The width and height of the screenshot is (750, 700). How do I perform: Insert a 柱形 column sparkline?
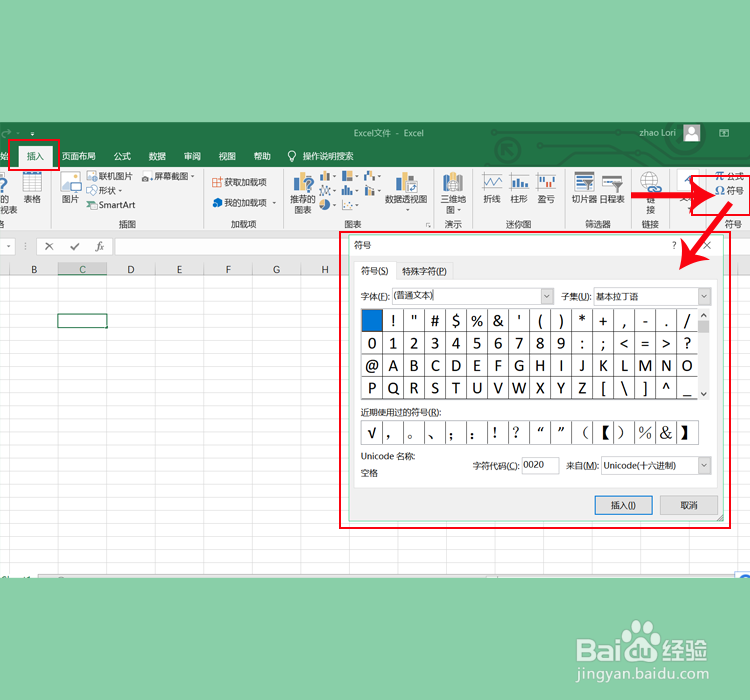point(519,188)
